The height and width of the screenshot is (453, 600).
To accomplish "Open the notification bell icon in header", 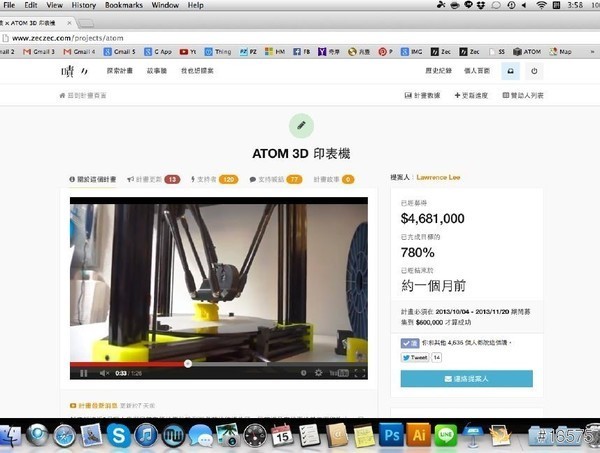I will pyautogui.click(x=510, y=71).
